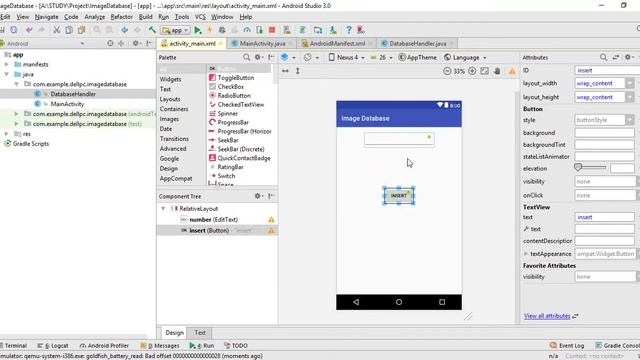Screen dimensions: 640x360
Task: Open layout_width dropdown arrow
Action: point(630,83)
